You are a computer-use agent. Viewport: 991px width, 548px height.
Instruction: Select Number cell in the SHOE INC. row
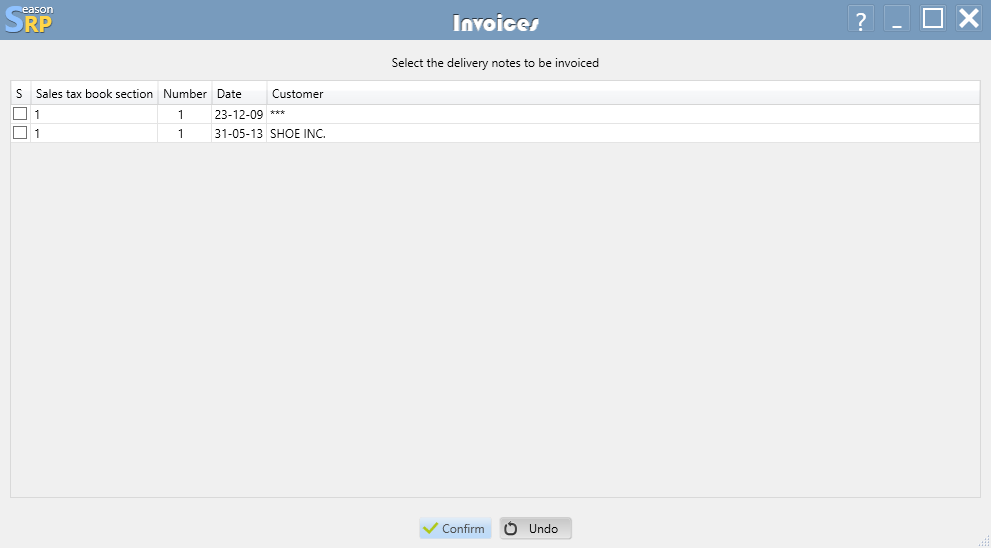point(185,133)
